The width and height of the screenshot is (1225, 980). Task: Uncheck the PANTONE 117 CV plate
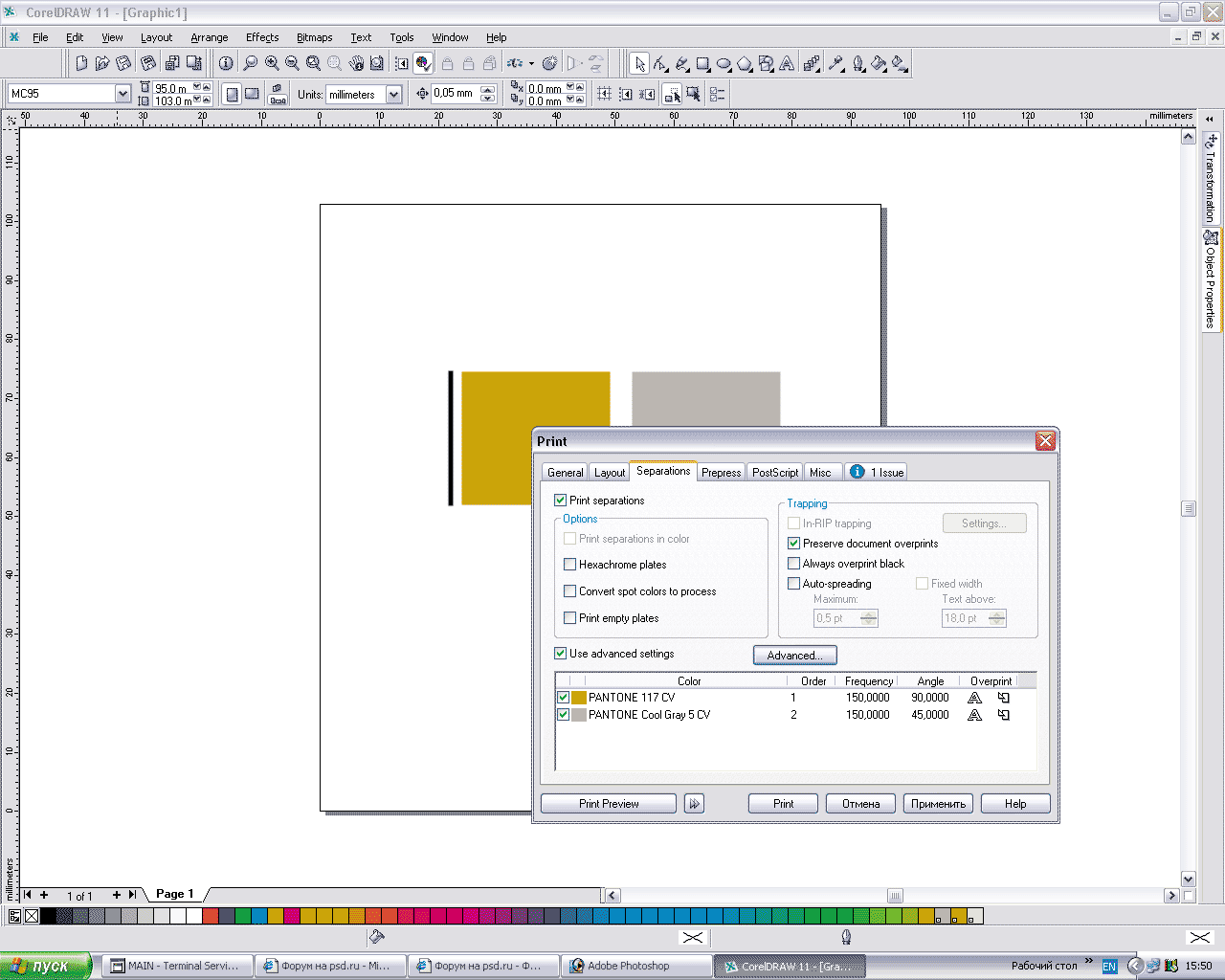click(x=564, y=698)
